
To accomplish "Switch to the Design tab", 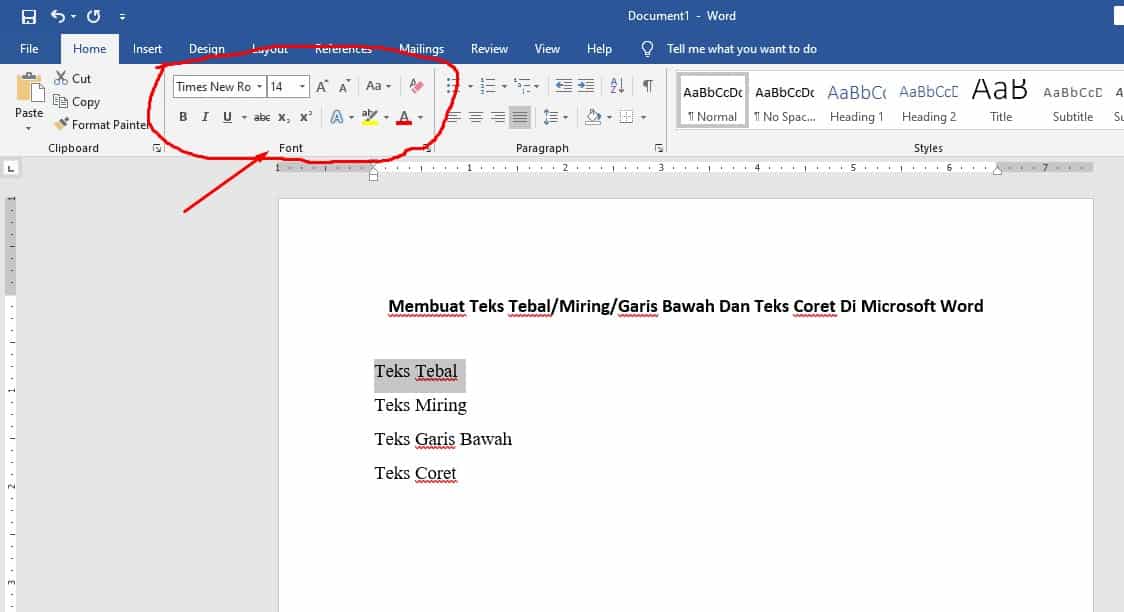I will 206,49.
